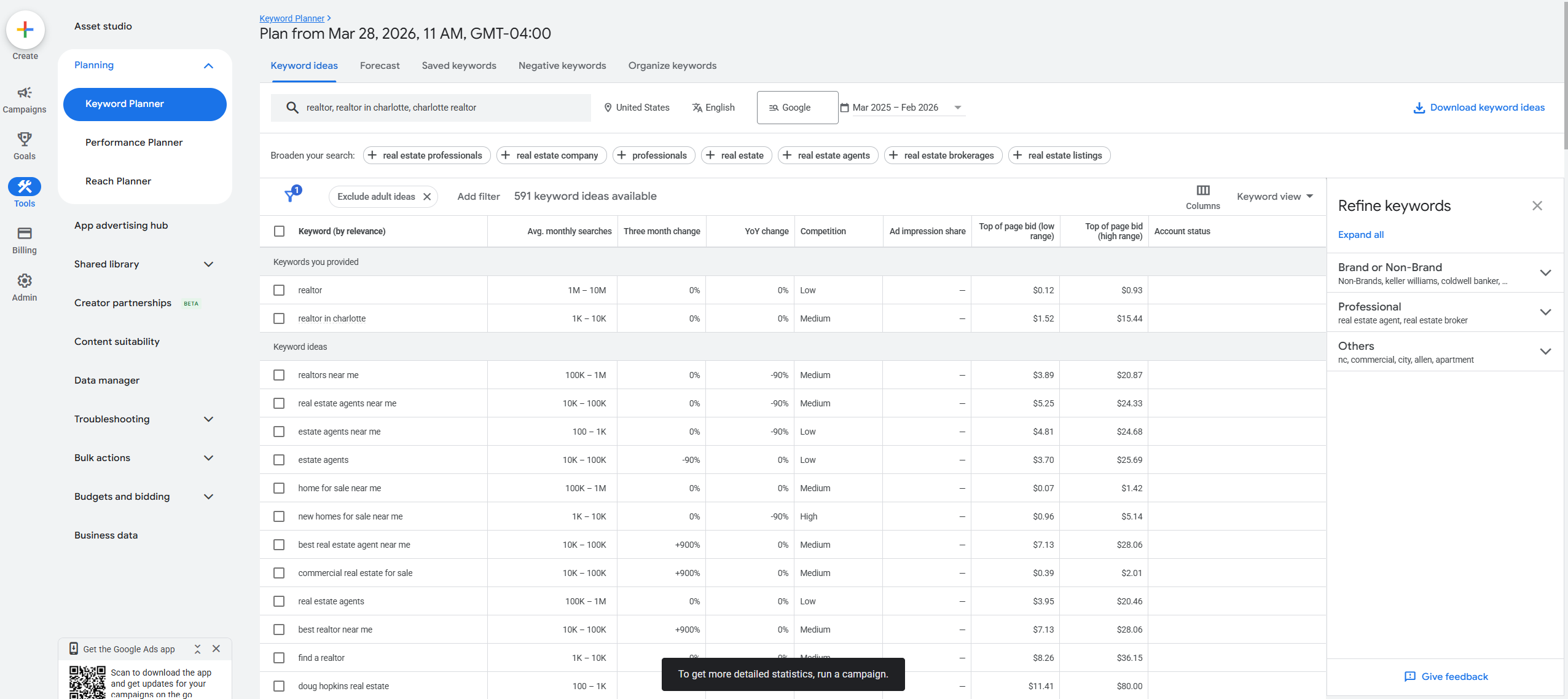This screenshot has width=1568, height=699.
Task: Check the checkbox for realtor keyword row
Action: (280, 290)
